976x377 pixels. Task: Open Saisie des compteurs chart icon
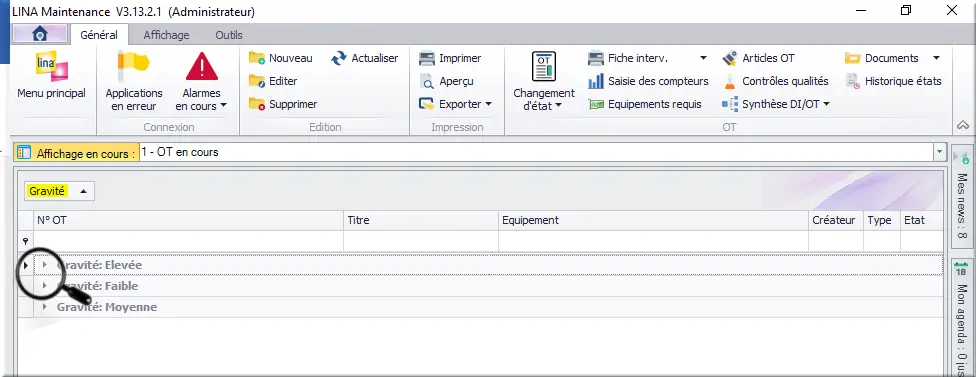[596, 81]
